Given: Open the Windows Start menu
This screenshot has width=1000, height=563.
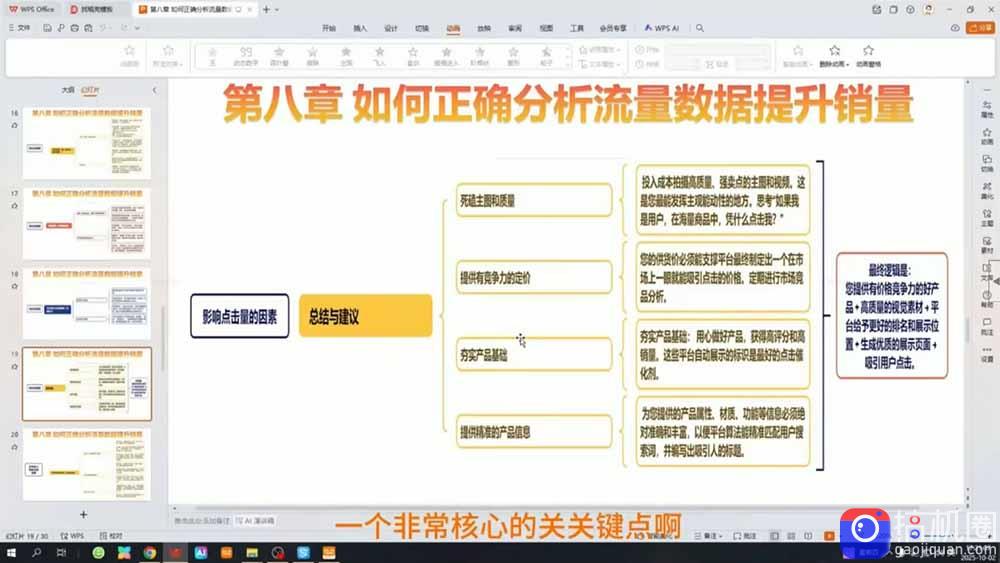Looking at the screenshot, I should [11, 553].
